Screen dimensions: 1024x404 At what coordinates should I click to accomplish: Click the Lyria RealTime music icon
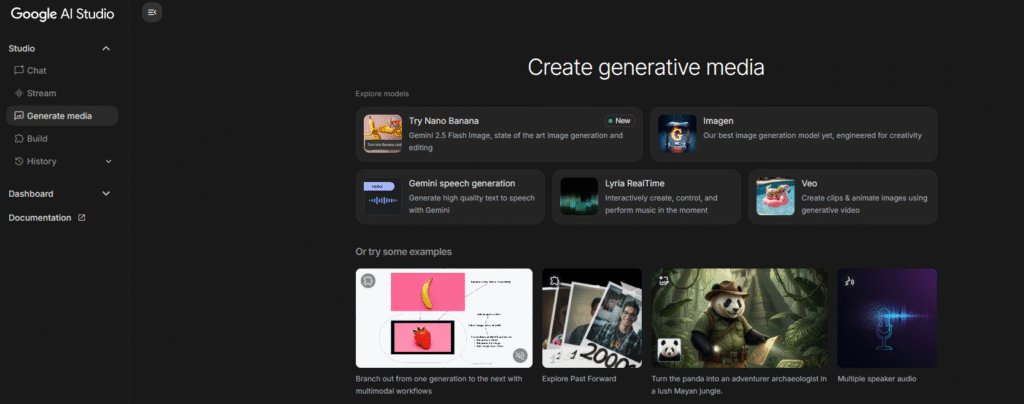579,196
